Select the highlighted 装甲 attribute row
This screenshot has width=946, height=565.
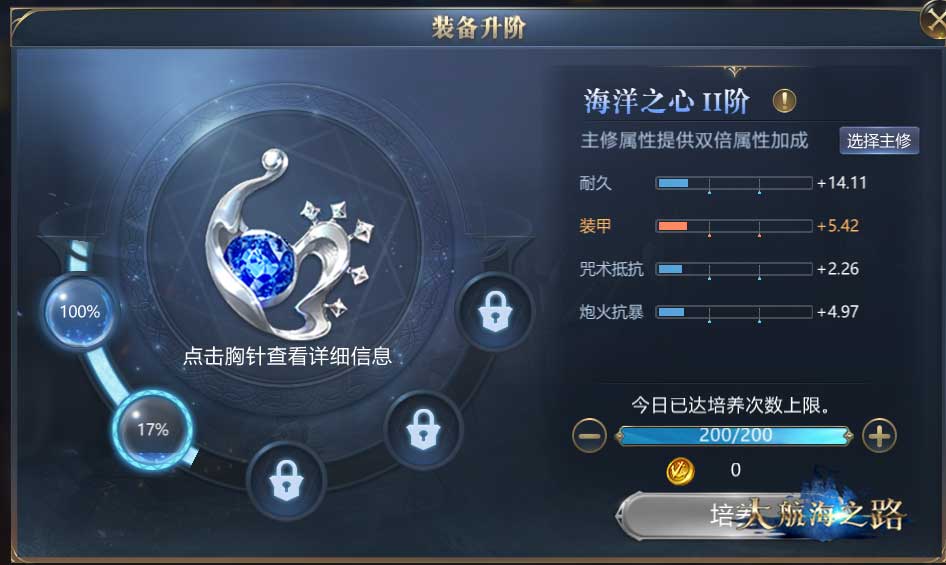pyautogui.click(x=719, y=226)
